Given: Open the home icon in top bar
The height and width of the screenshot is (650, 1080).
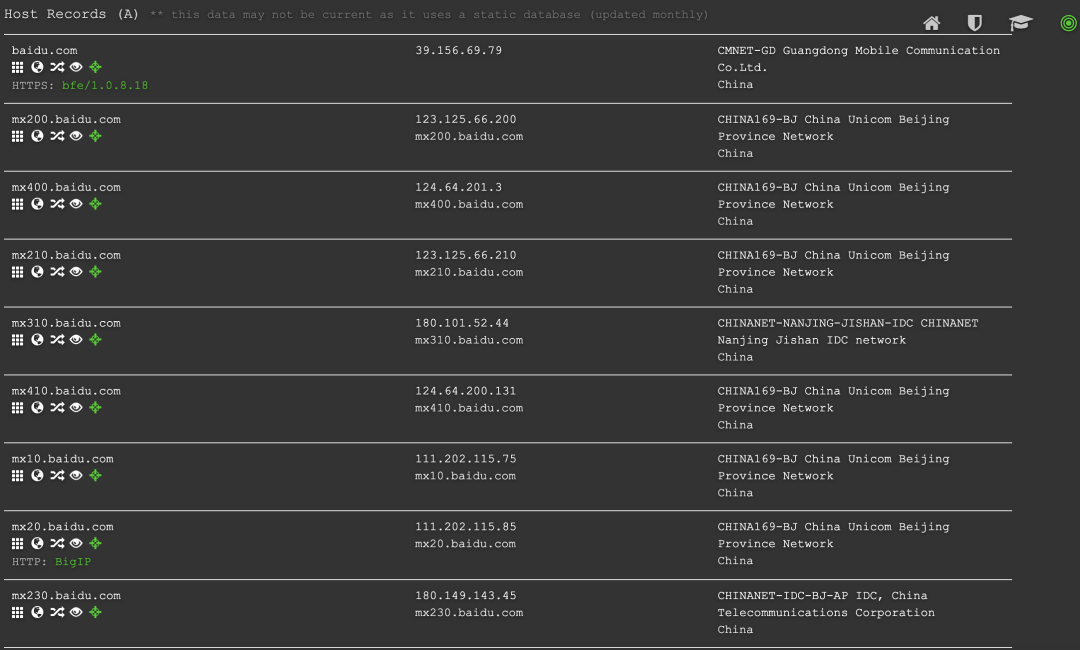Looking at the screenshot, I should click(932, 23).
